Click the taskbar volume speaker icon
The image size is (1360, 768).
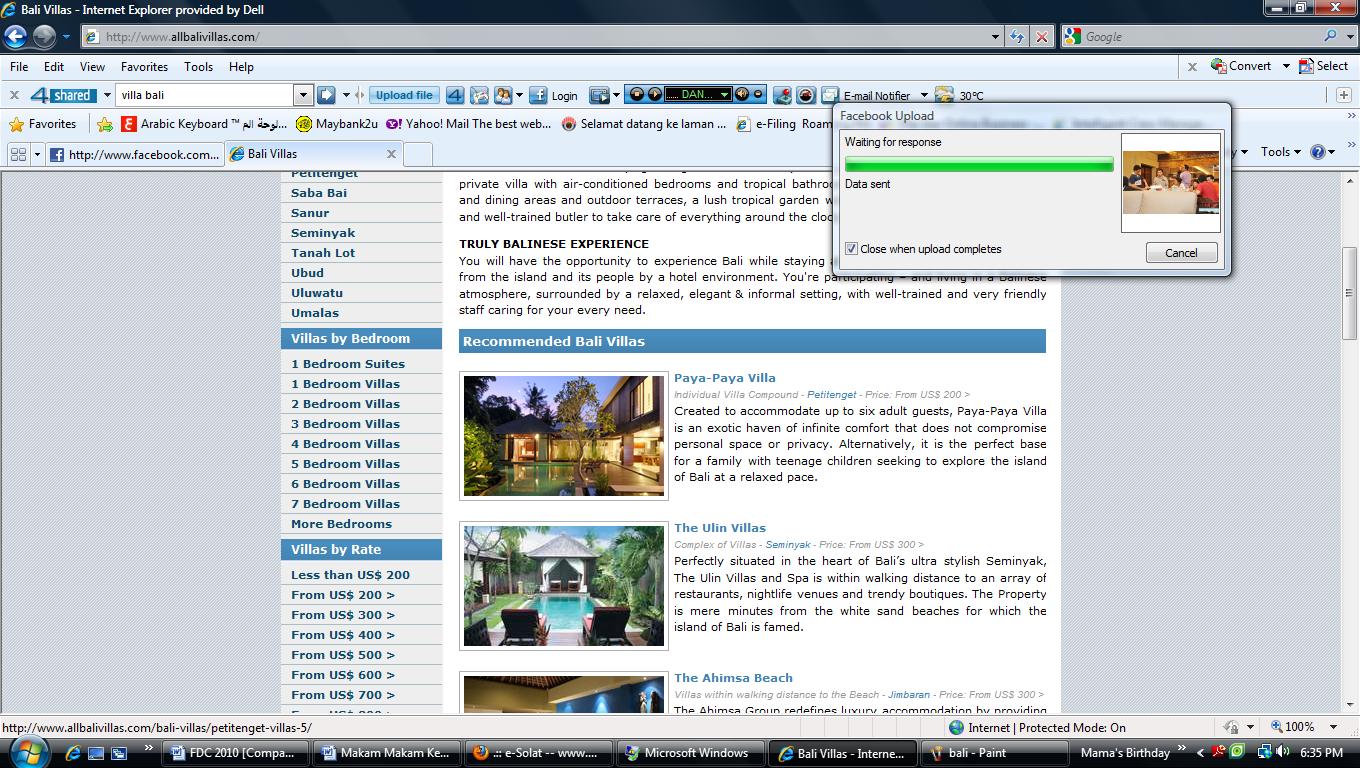[1283, 752]
